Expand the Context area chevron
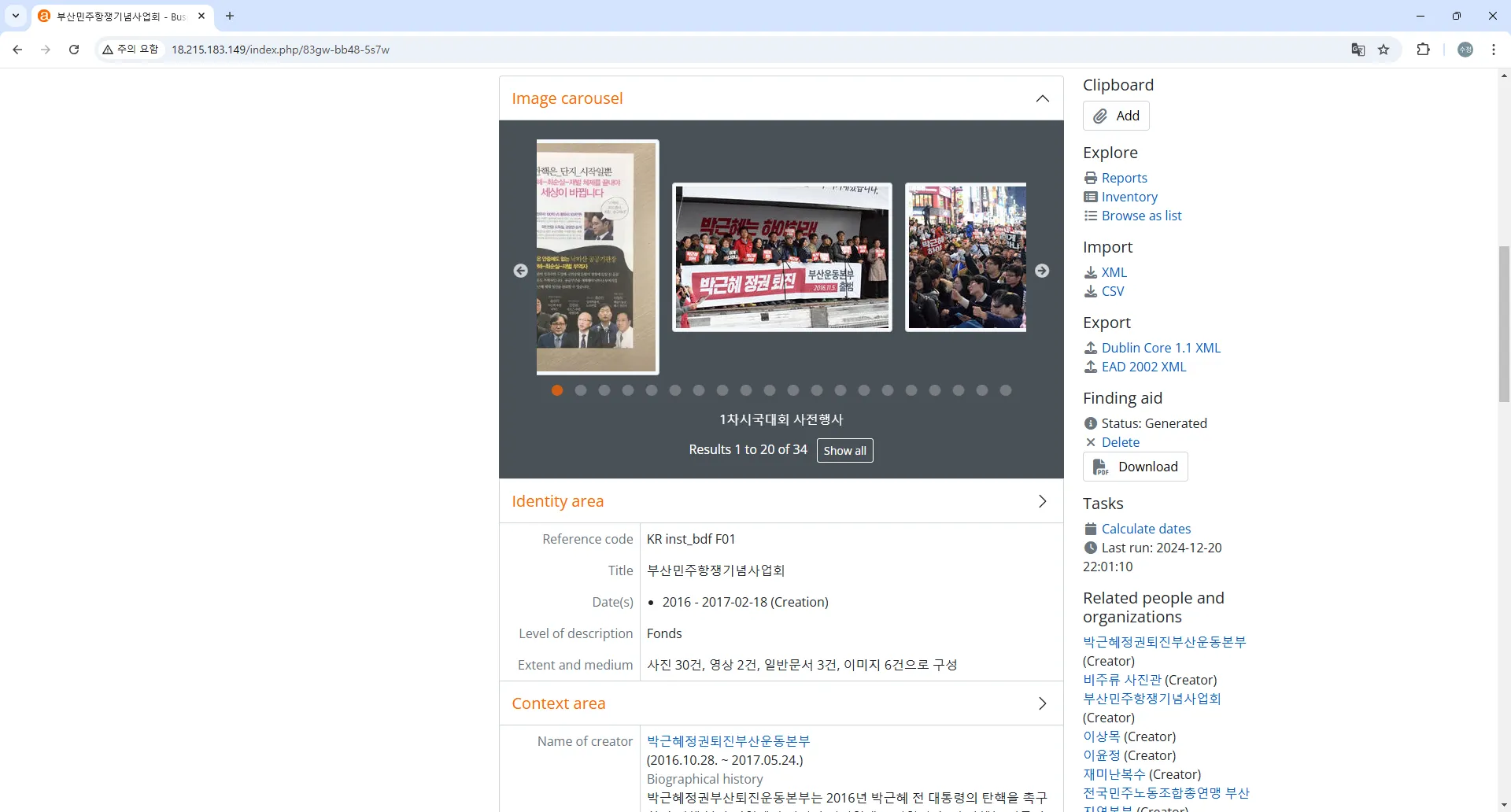 pos(1043,703)
